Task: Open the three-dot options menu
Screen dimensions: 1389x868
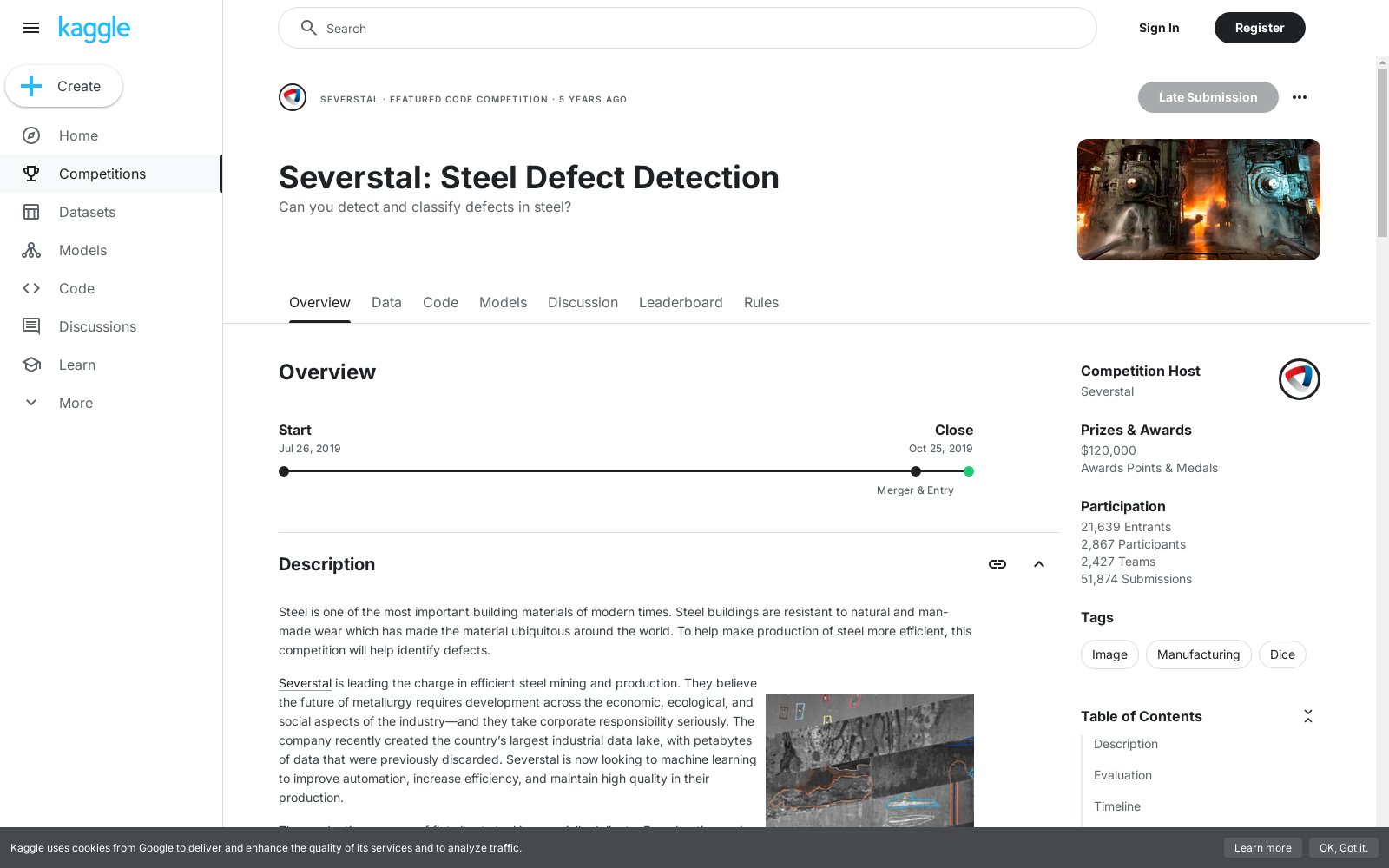Action: tap(1300, 97)
